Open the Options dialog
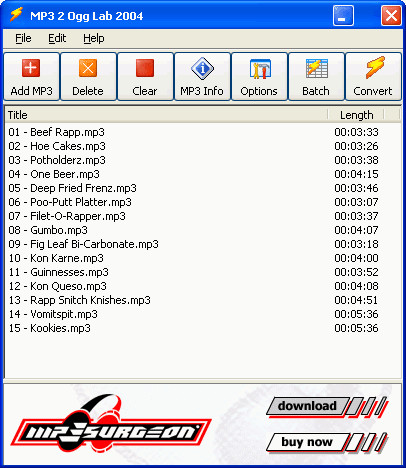Viewport: 406px width, 468px height. 259,77
